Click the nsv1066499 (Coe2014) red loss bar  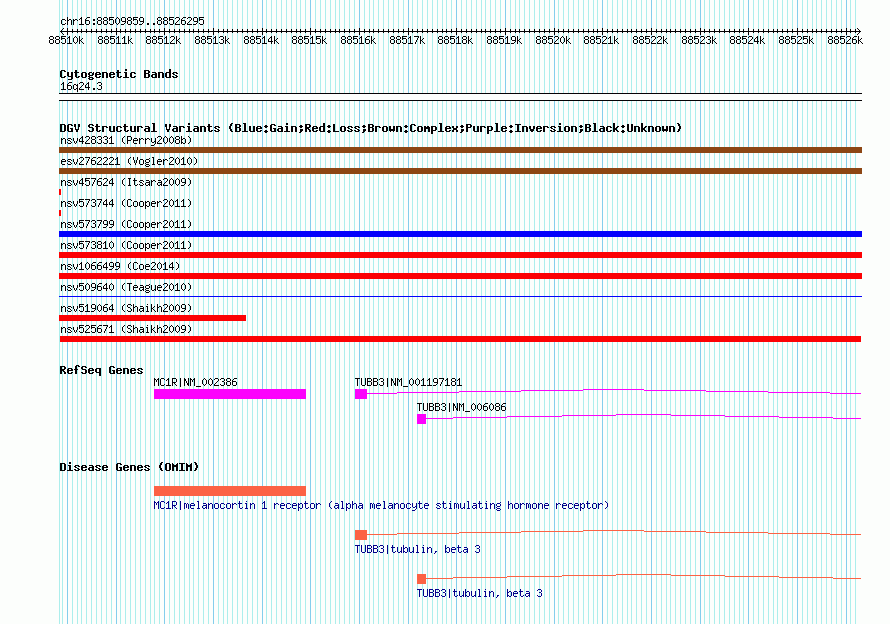point(460,276)
